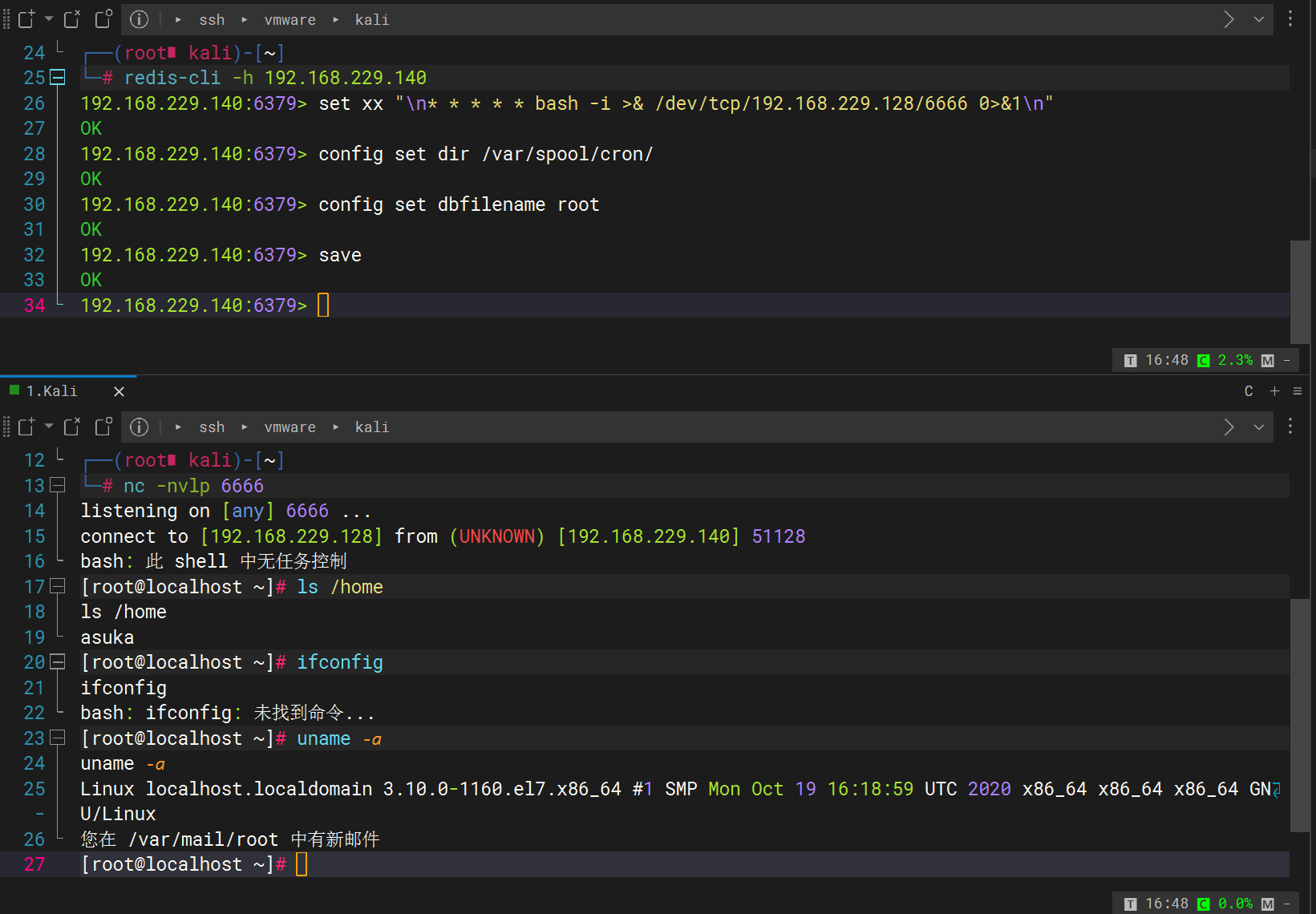Open new session dropdown arrow in top pane
Image resolution: width=1316 pixels, height=914 pixels.
(49, 19)
